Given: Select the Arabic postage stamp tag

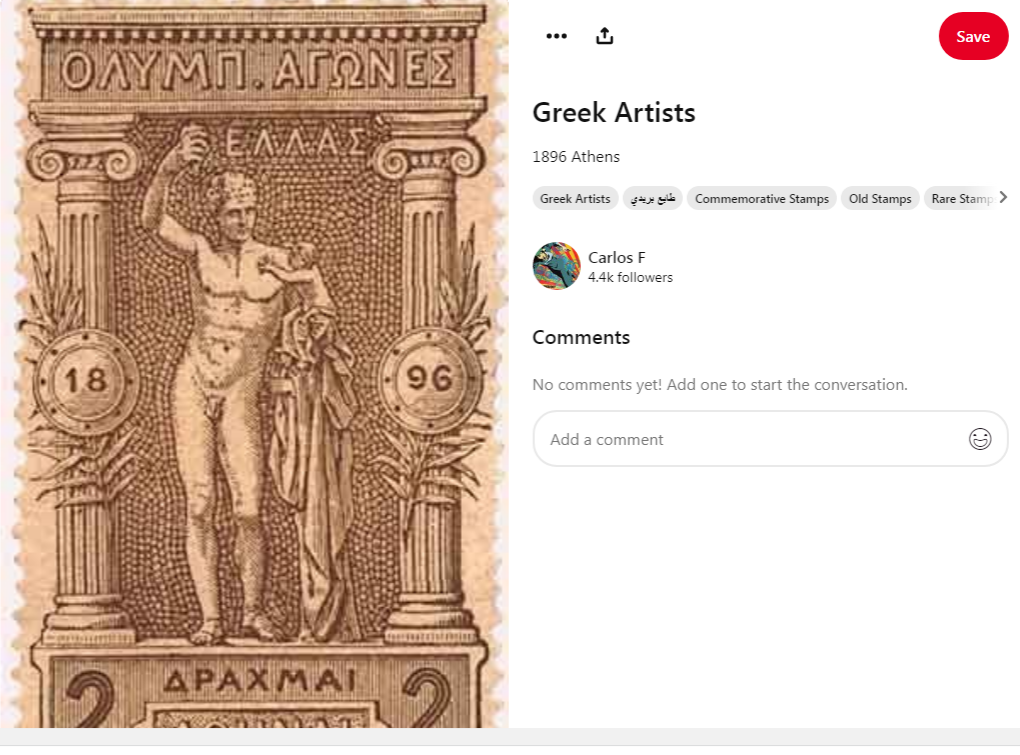Looking at the screenshot, I should pyautogui.click(x=652, y=198).
